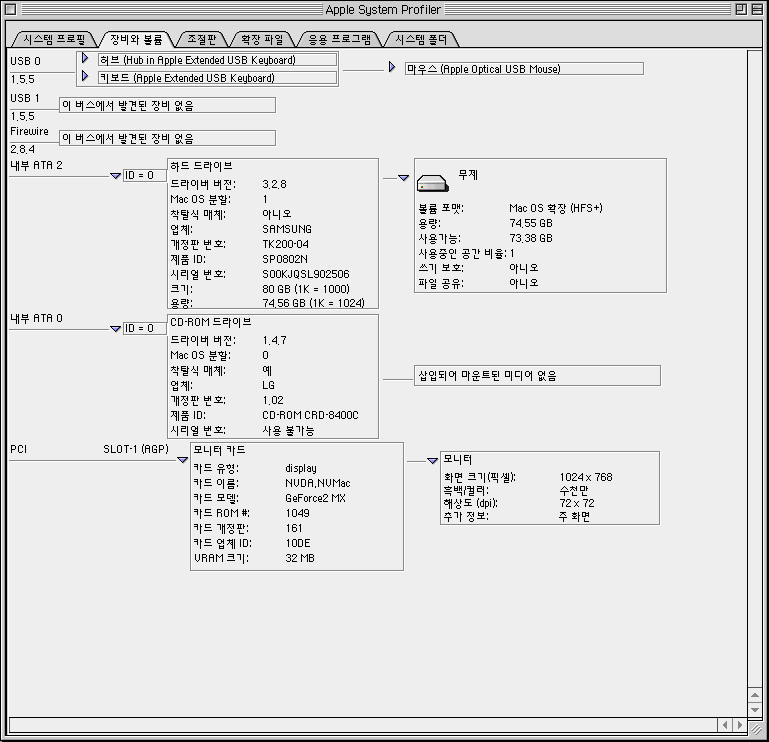Expand the 키보드 (Apple Extended USB Keyboard) entry
This screenshot has height=742, width=769.
tap(86, 76)
